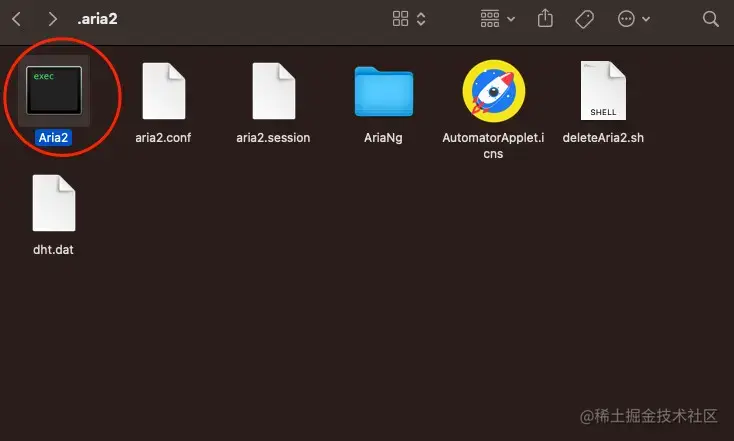The width and height of the screenshot is (734, 441).
Task: Click the dht.dat file name
Action: (53, 250)
